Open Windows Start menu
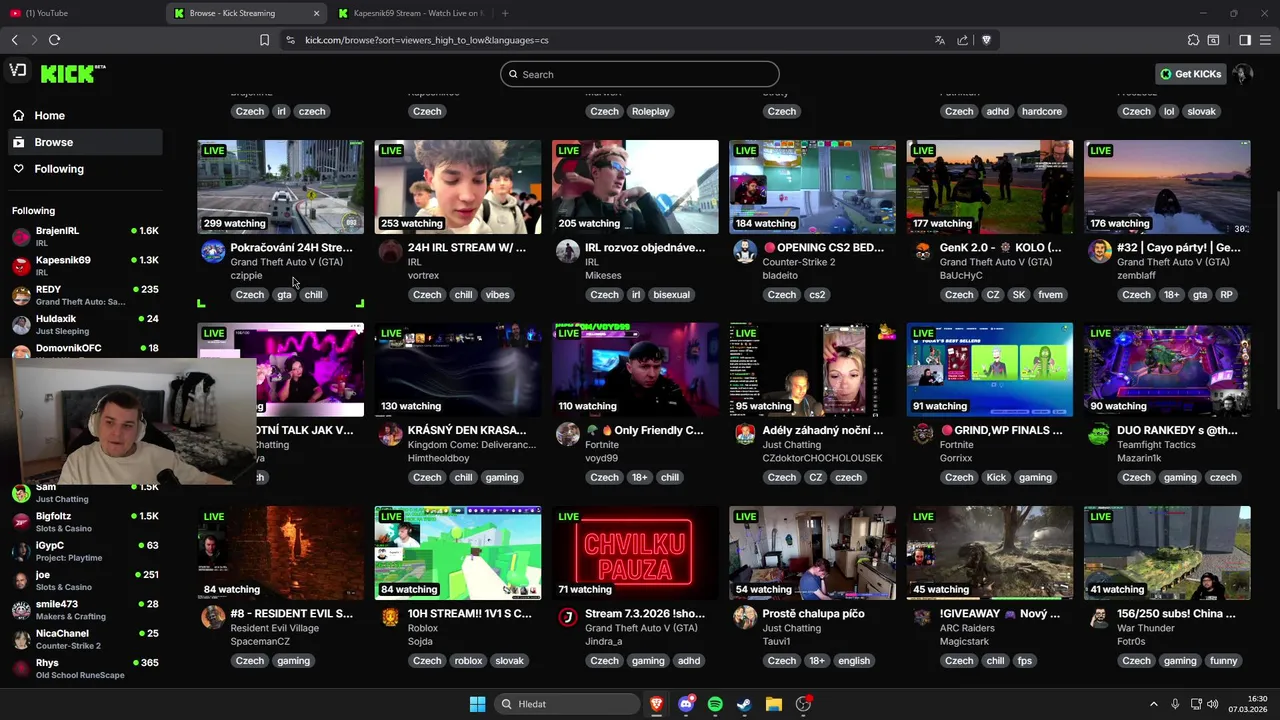Screen dimensions: 1280x720 click(x=478, y=704)
